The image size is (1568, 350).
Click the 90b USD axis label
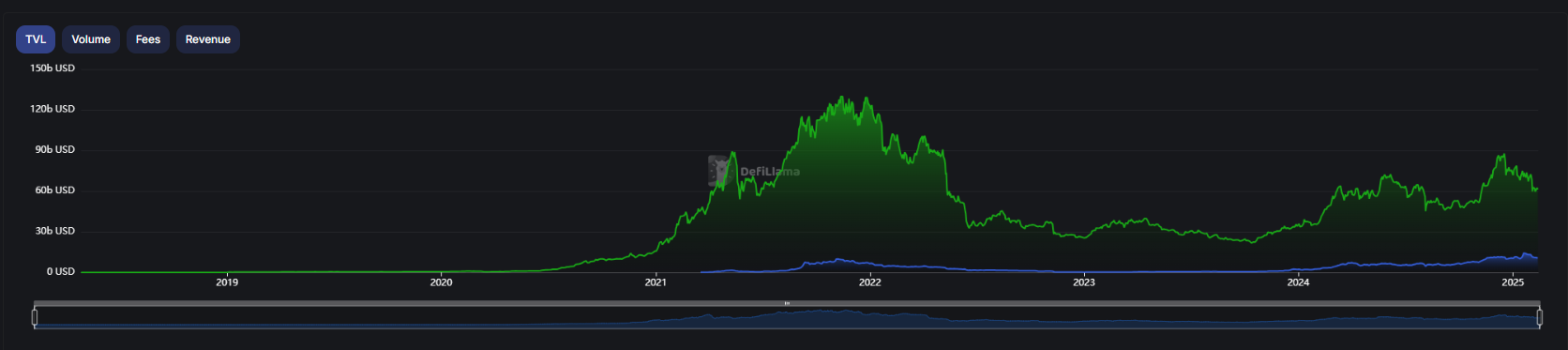(55, 149)
